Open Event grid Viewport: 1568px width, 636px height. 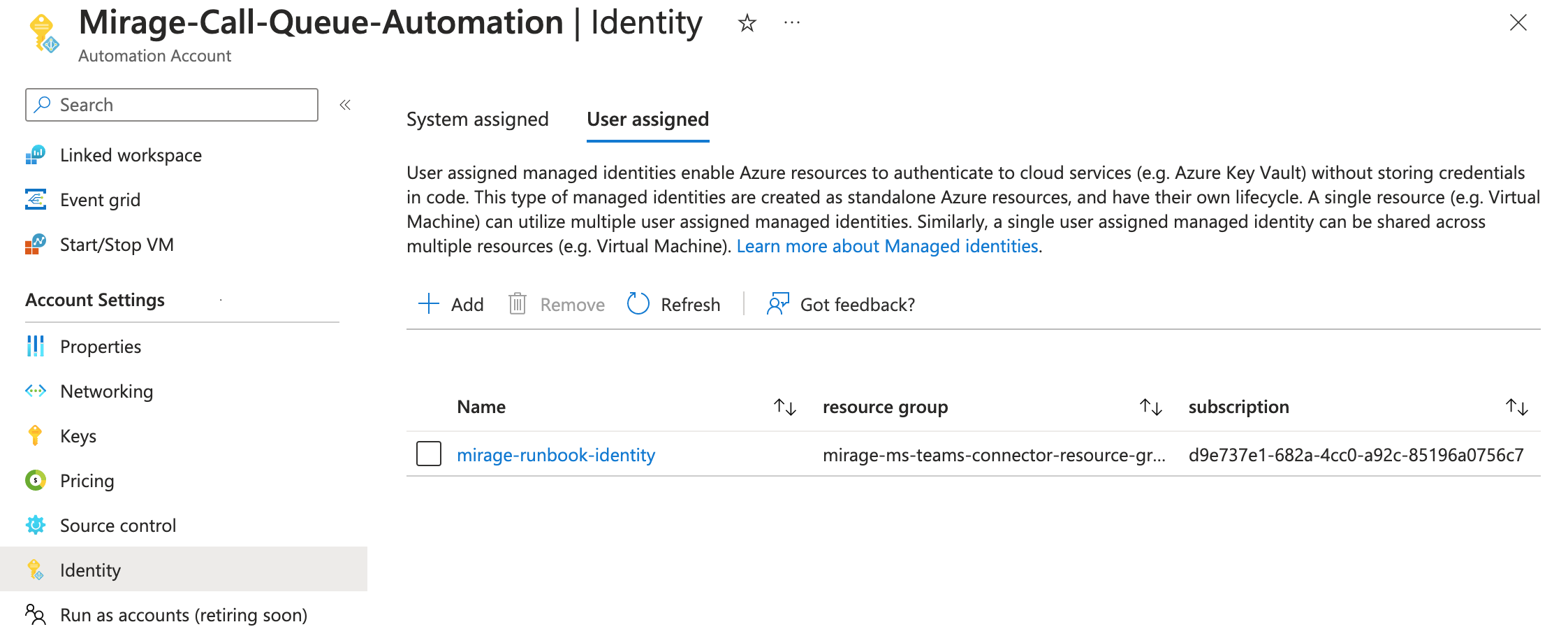click(100, 200)
